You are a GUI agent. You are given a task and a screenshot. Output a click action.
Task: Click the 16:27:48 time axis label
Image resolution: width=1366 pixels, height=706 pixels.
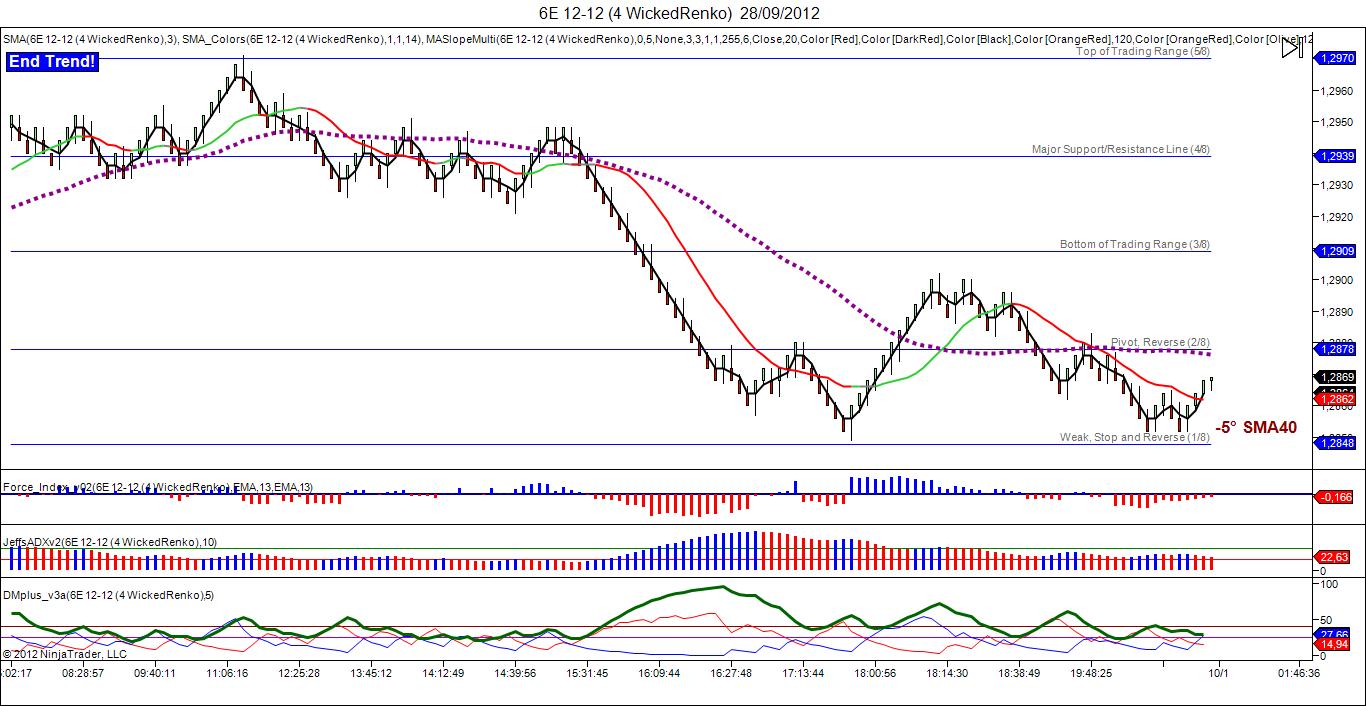(731, 673)
